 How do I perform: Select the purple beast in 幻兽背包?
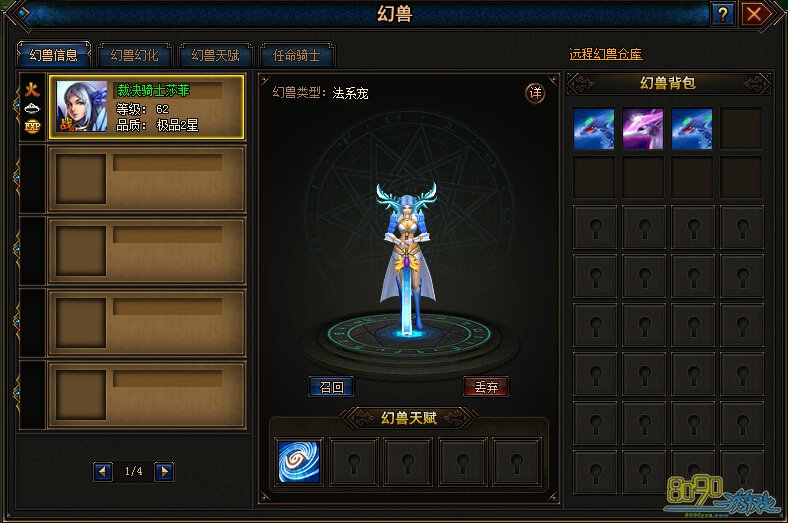tap(643, 129)
